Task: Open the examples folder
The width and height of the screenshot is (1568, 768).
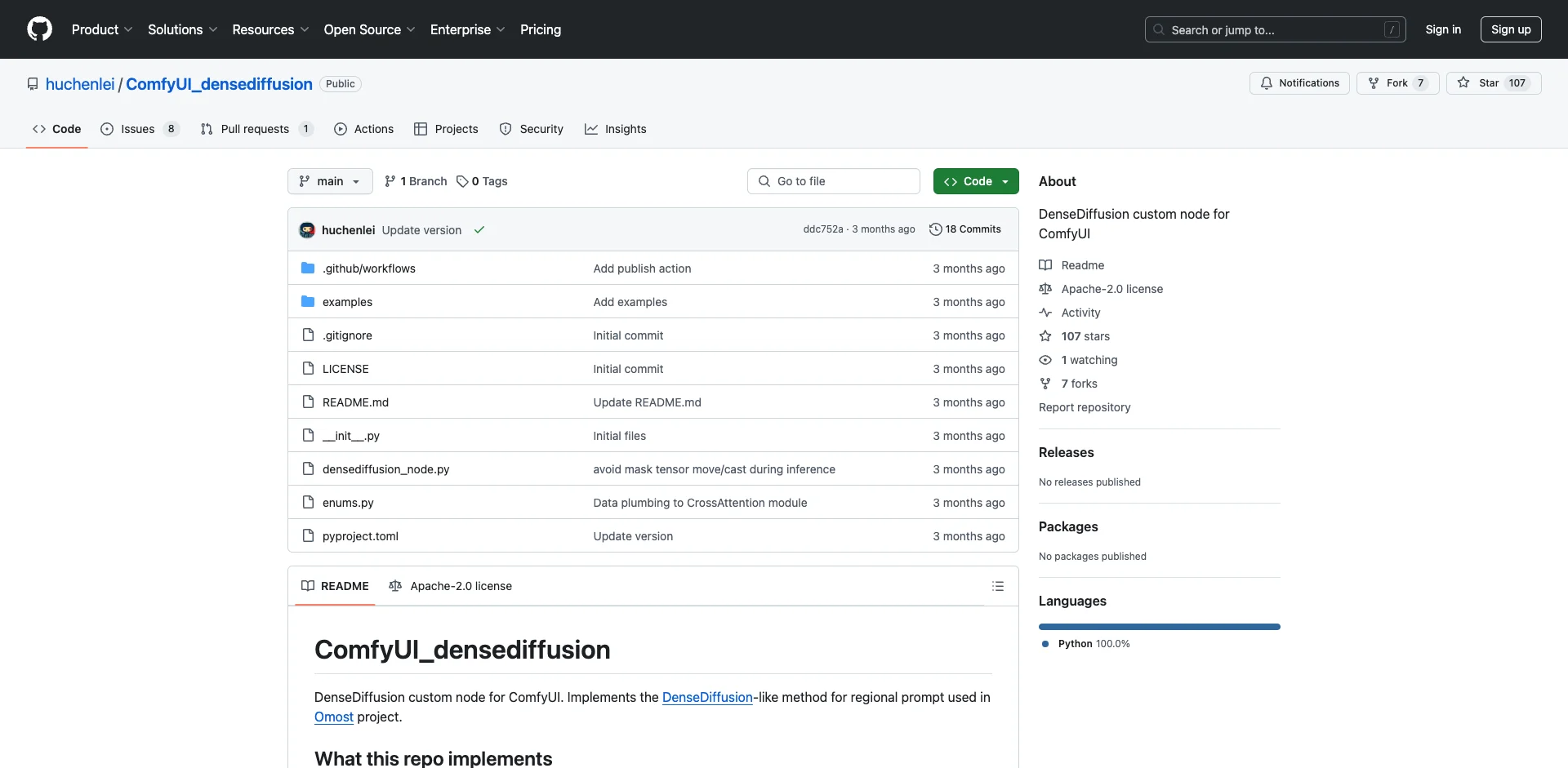Action: click(347, 302)
